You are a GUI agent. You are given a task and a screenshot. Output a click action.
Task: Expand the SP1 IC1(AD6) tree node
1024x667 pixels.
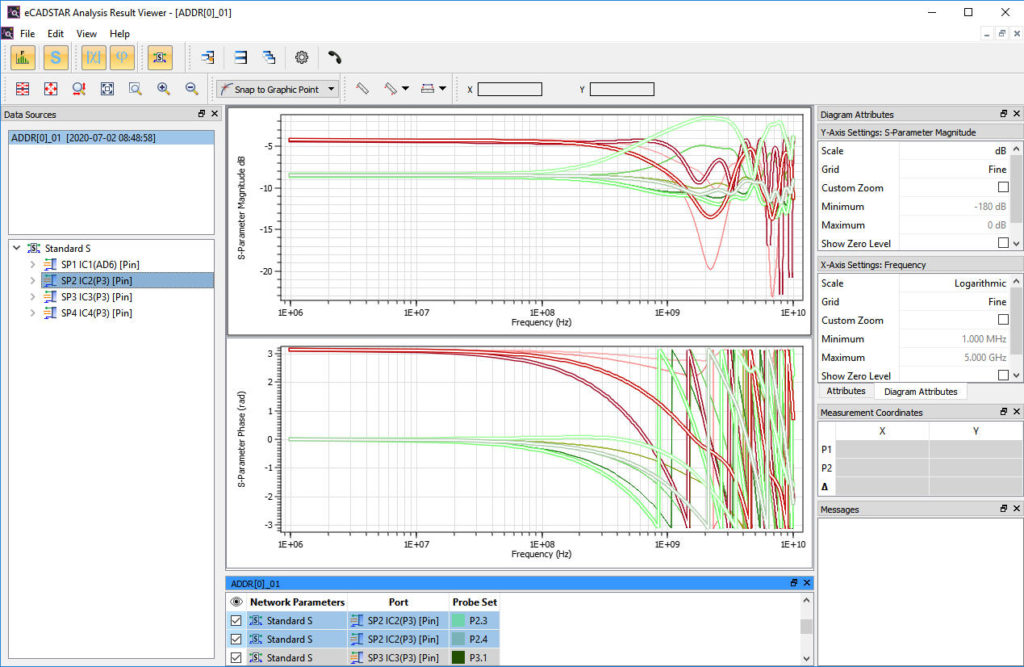pyautogui.click(x=31, y=264)
